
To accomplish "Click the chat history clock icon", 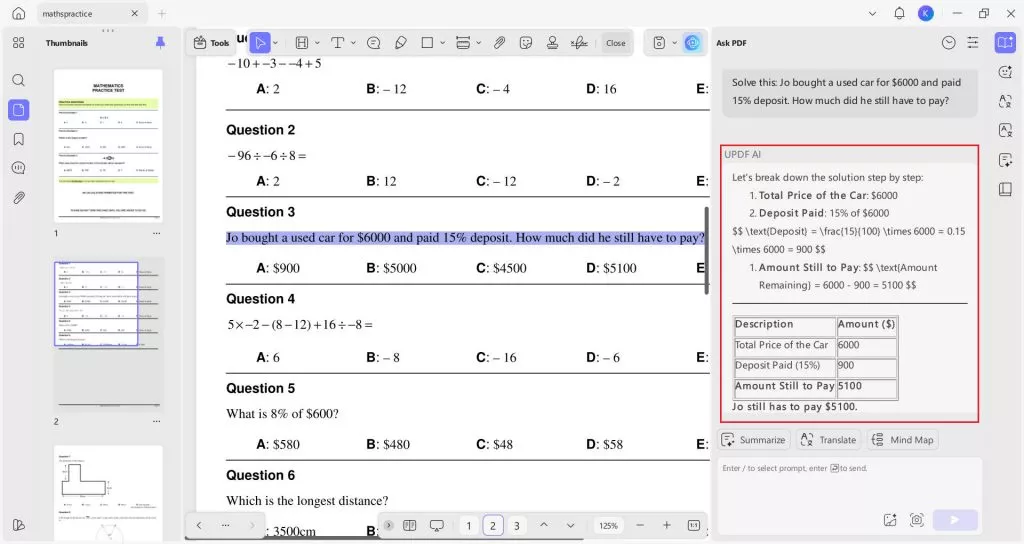I will [948, 43].
